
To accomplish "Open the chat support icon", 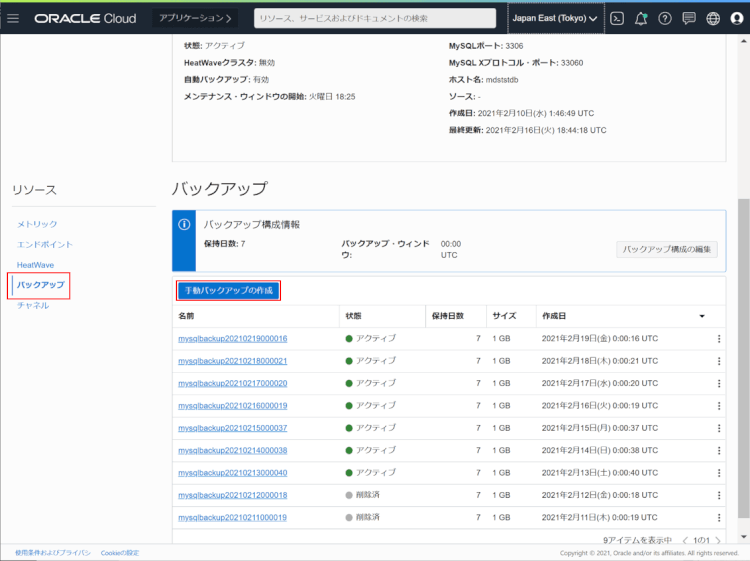I will coord(689,18).
